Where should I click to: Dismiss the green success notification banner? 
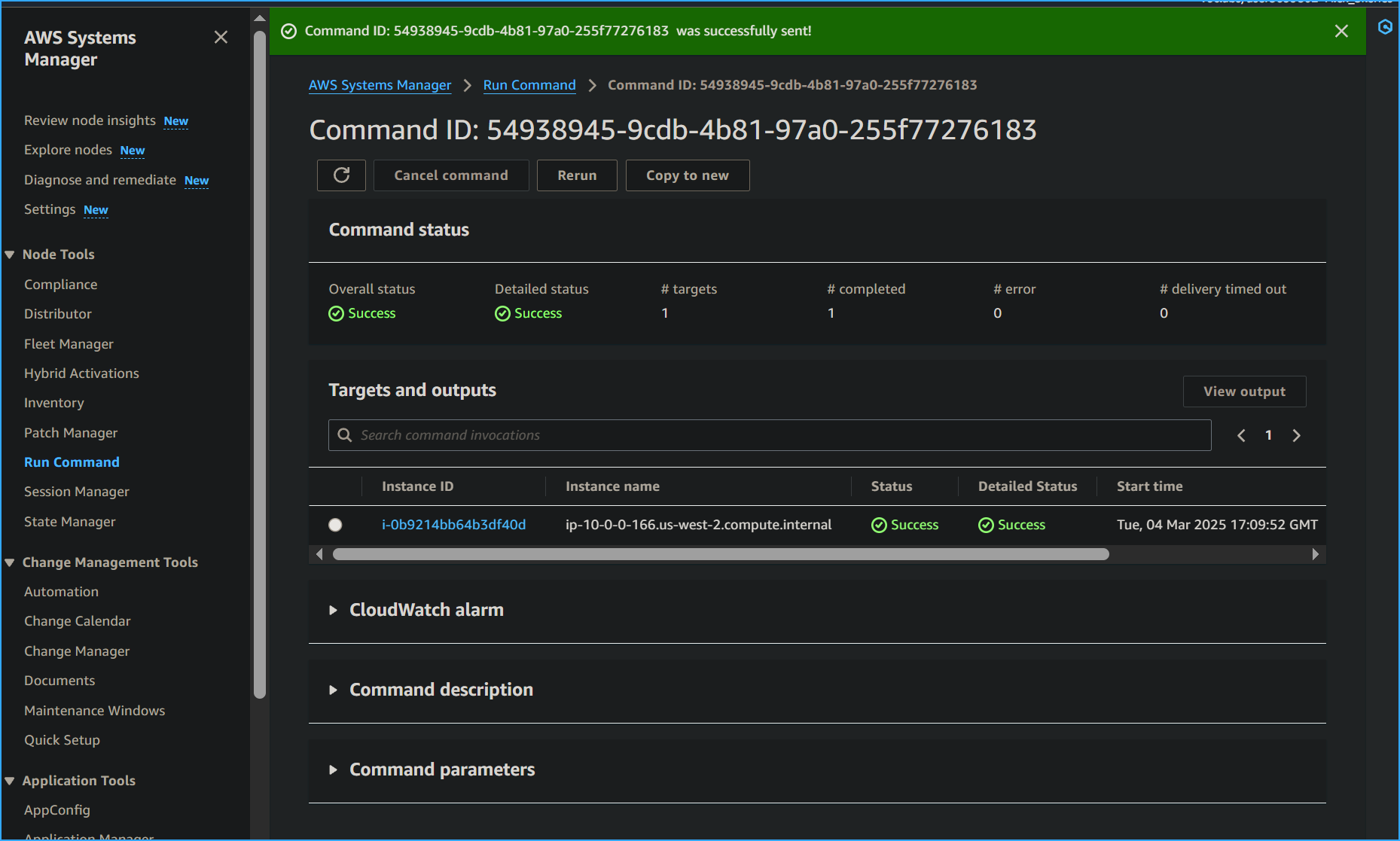[1341, 31]
